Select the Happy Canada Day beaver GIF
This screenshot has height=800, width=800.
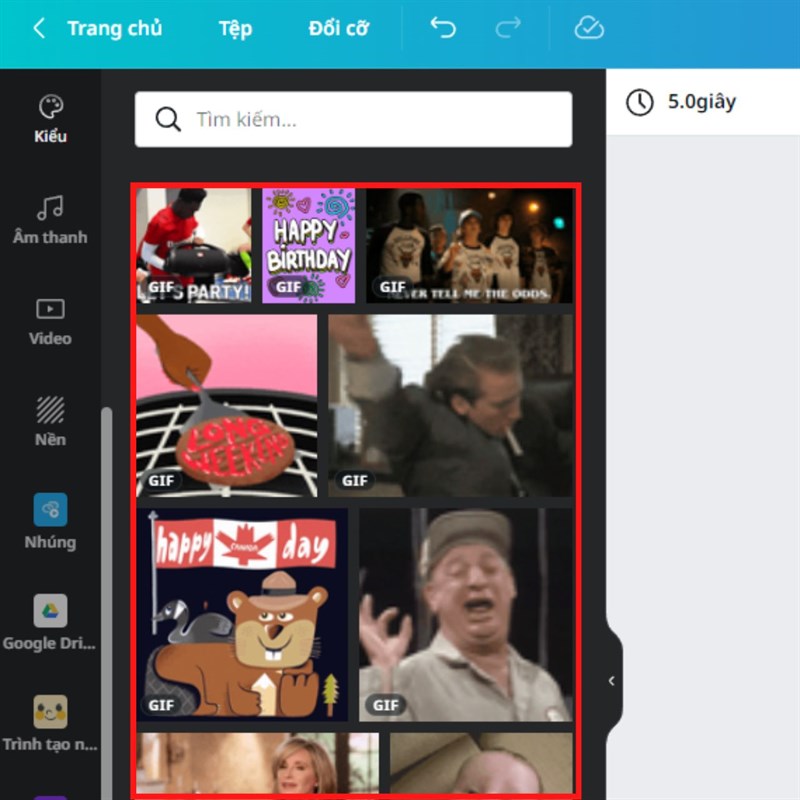(x=243, y=612)
